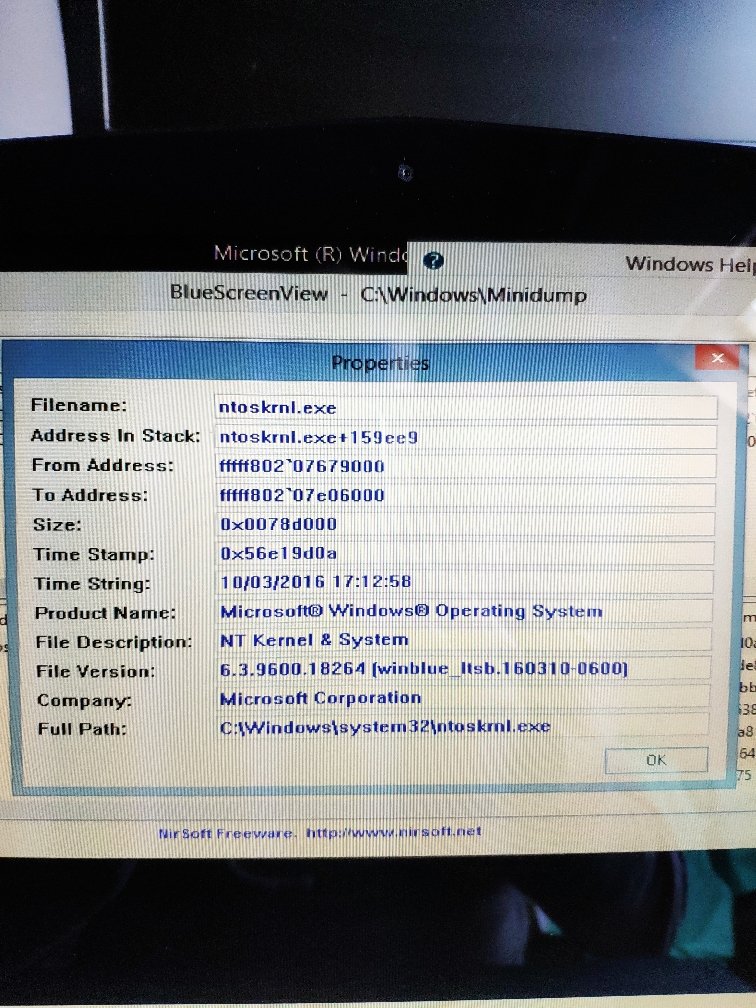The image size is (756, 1008).
Task: Click the Time String: label
Action: click(92, 584)
